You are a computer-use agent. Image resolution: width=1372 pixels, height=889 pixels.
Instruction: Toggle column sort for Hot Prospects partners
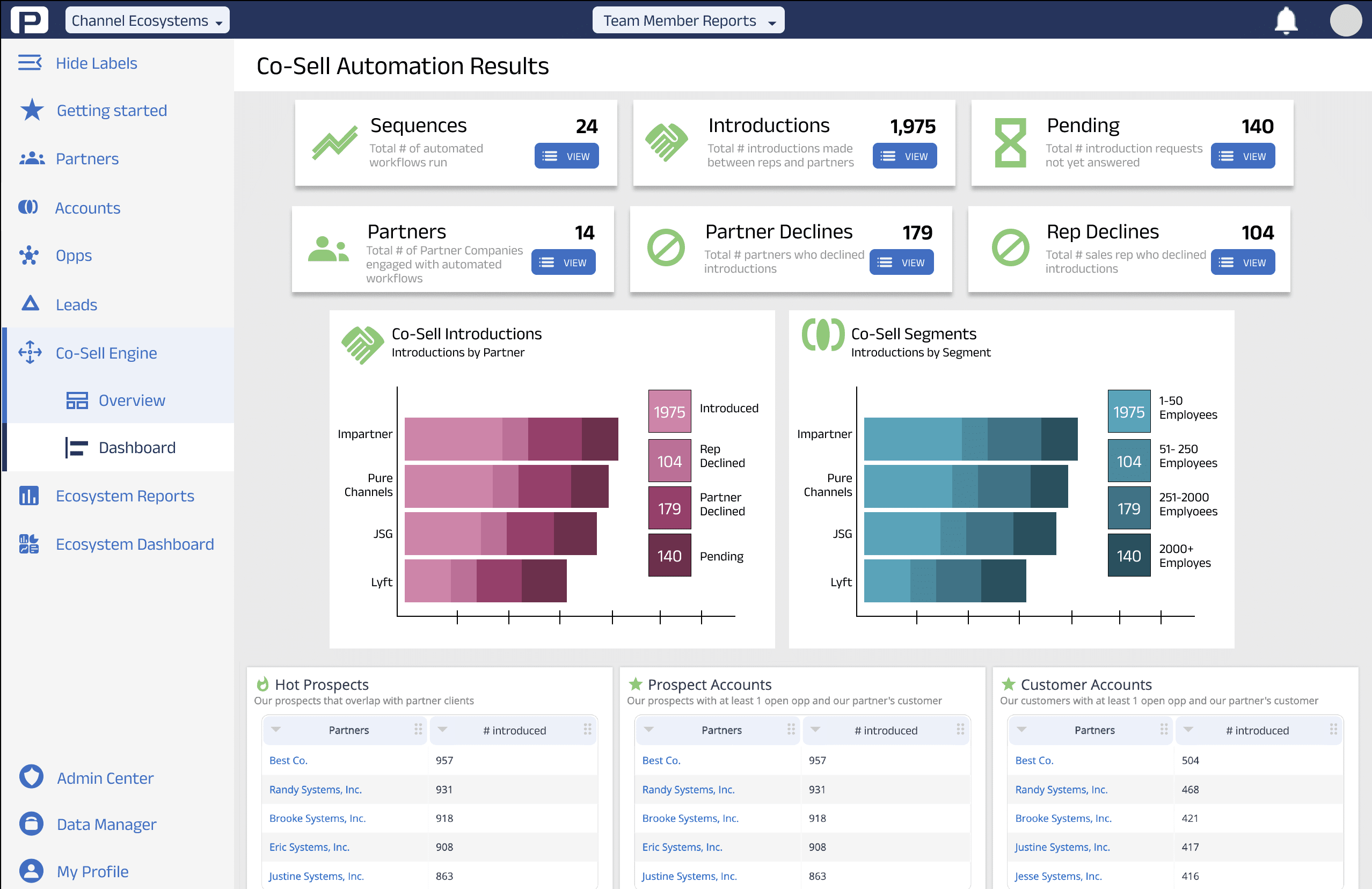(276, 729)
